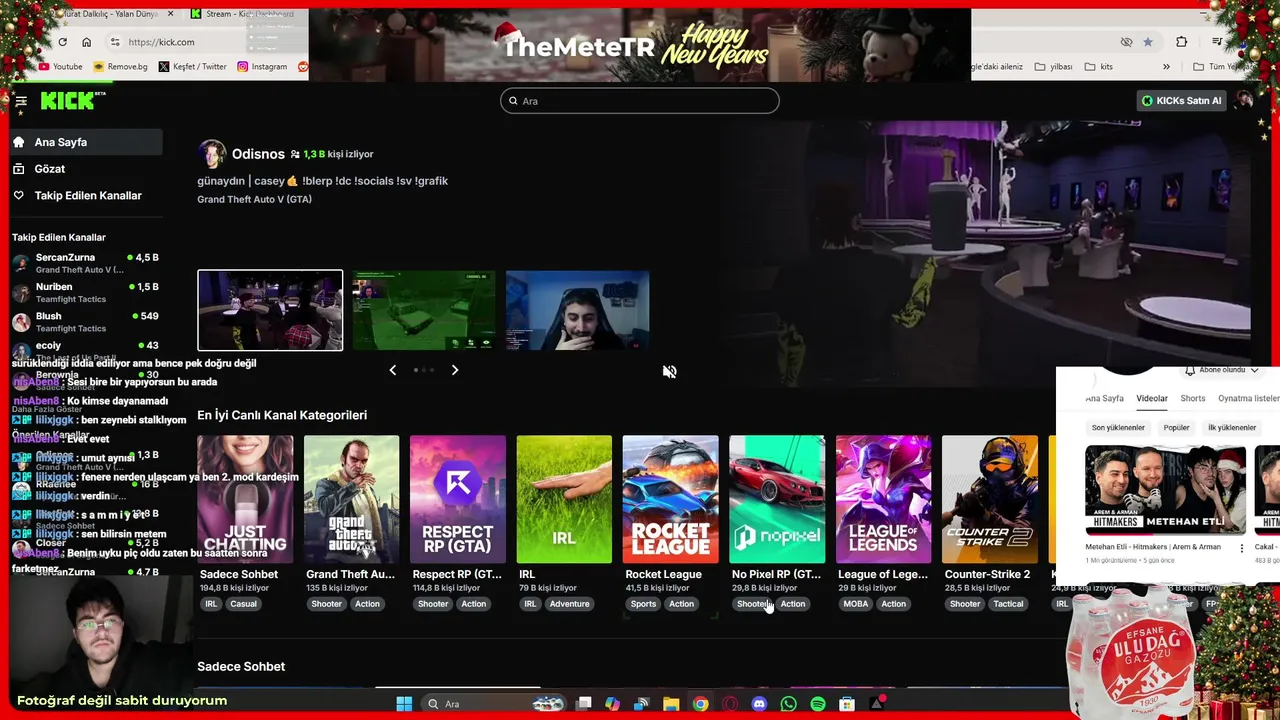Open the NoPixel RP category card
This screenshot has height=720, width=1280.
click(777, 499)
